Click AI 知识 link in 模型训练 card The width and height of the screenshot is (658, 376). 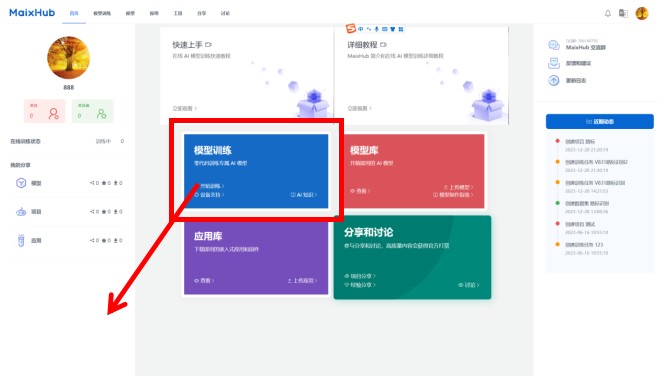(304, 195)
